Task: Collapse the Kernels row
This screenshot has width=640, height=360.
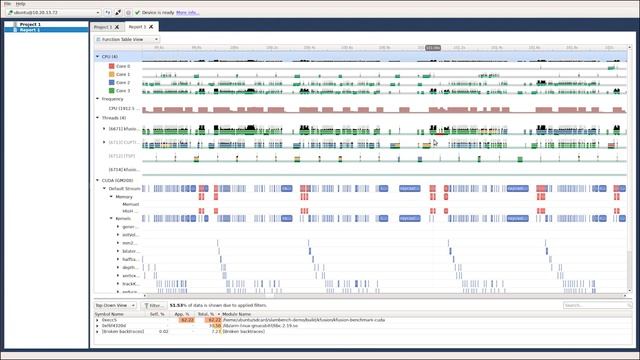Action: [x=111, y=218]
